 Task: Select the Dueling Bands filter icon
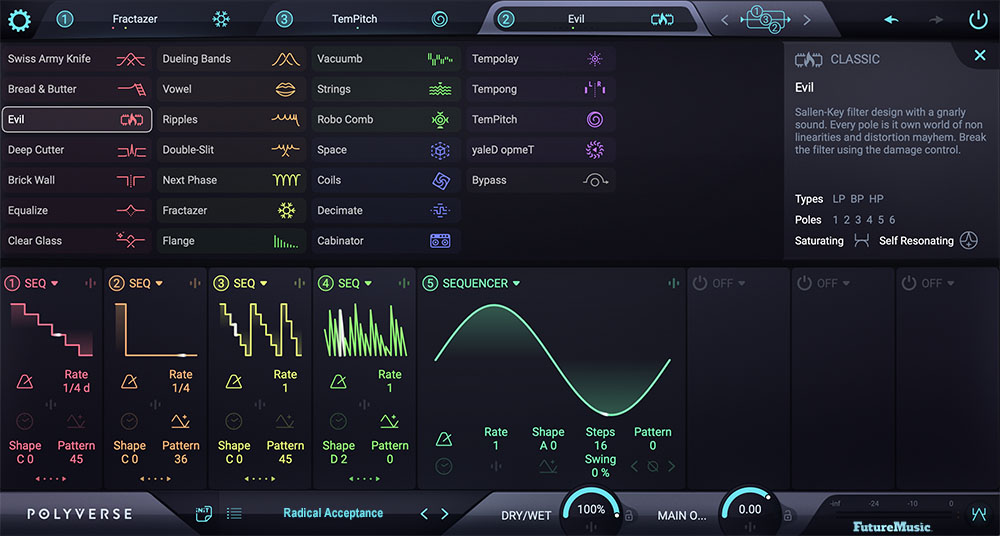click(x=286, y=59)
